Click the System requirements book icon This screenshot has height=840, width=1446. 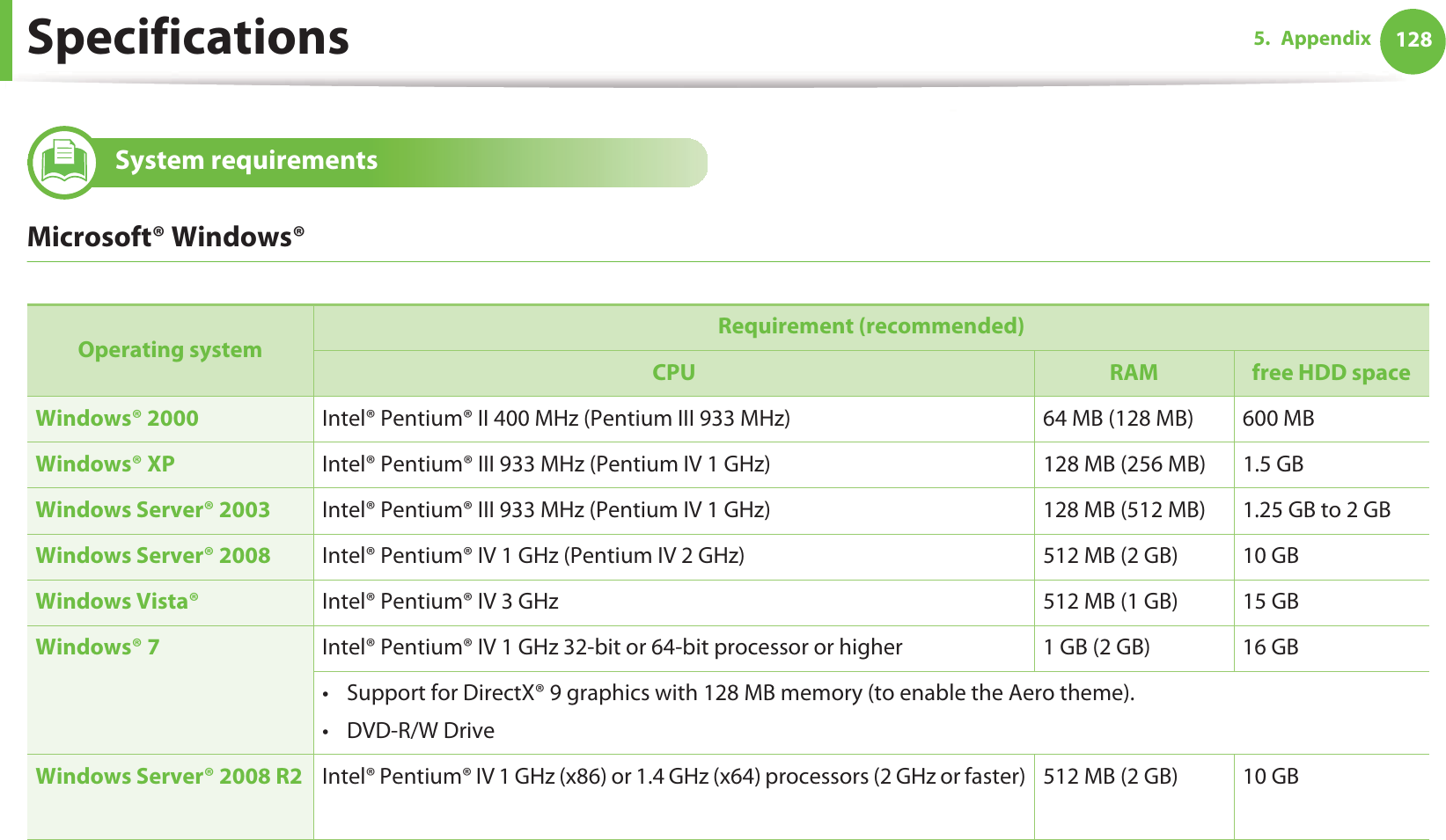pos(63,162)
